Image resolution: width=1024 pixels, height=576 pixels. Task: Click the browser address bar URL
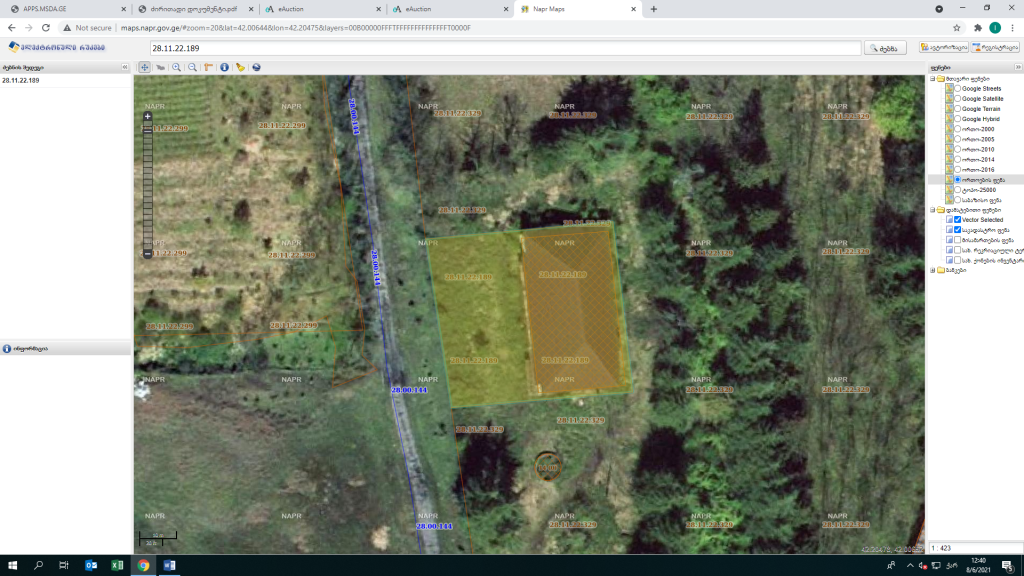[x=296, y=28]
